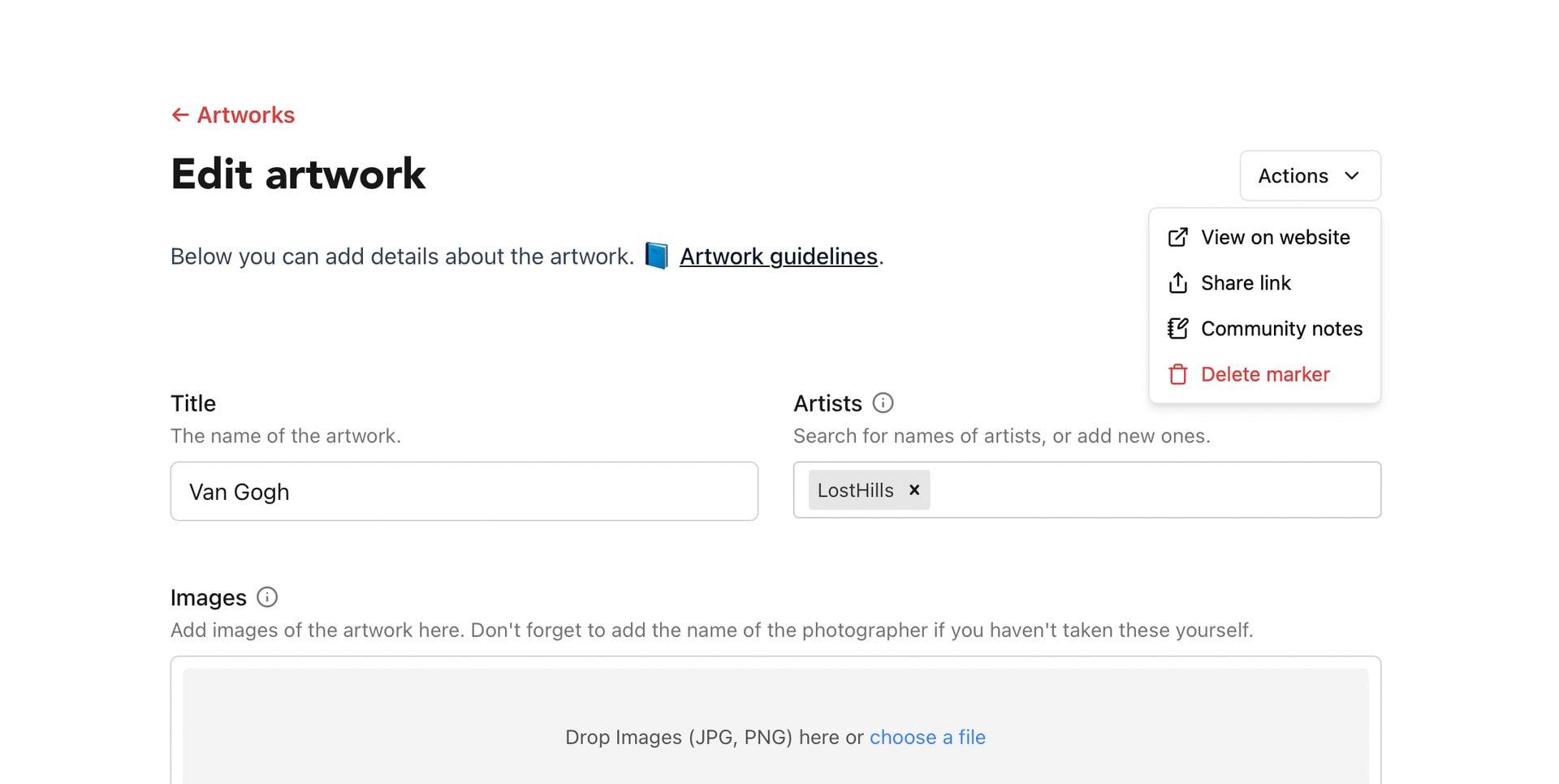Go back to Artworks list
This screenshot has height=784, width=1559.
click(245, 115)
